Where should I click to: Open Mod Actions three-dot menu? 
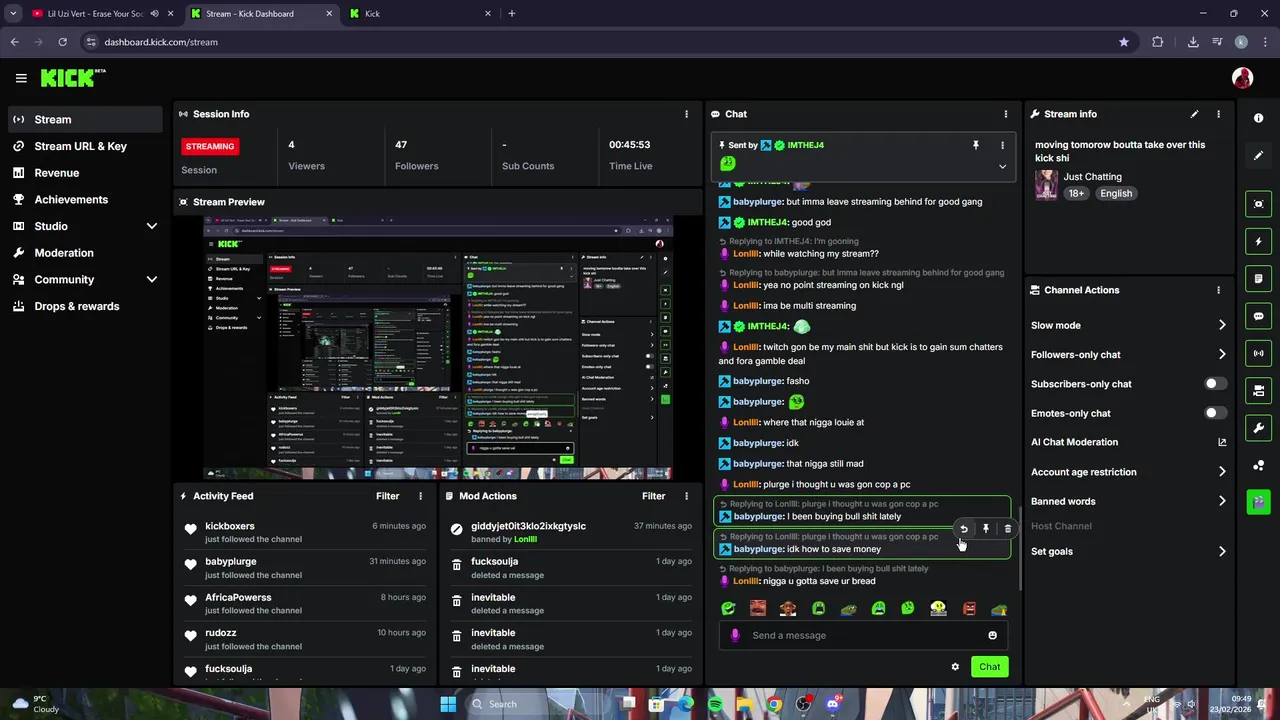point(686,496)
